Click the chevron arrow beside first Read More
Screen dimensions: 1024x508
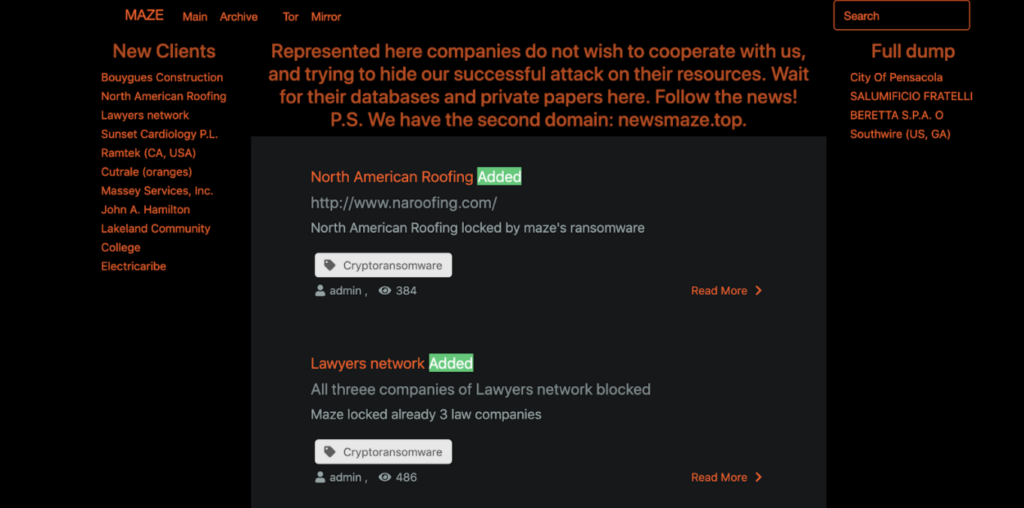[758, 291]
